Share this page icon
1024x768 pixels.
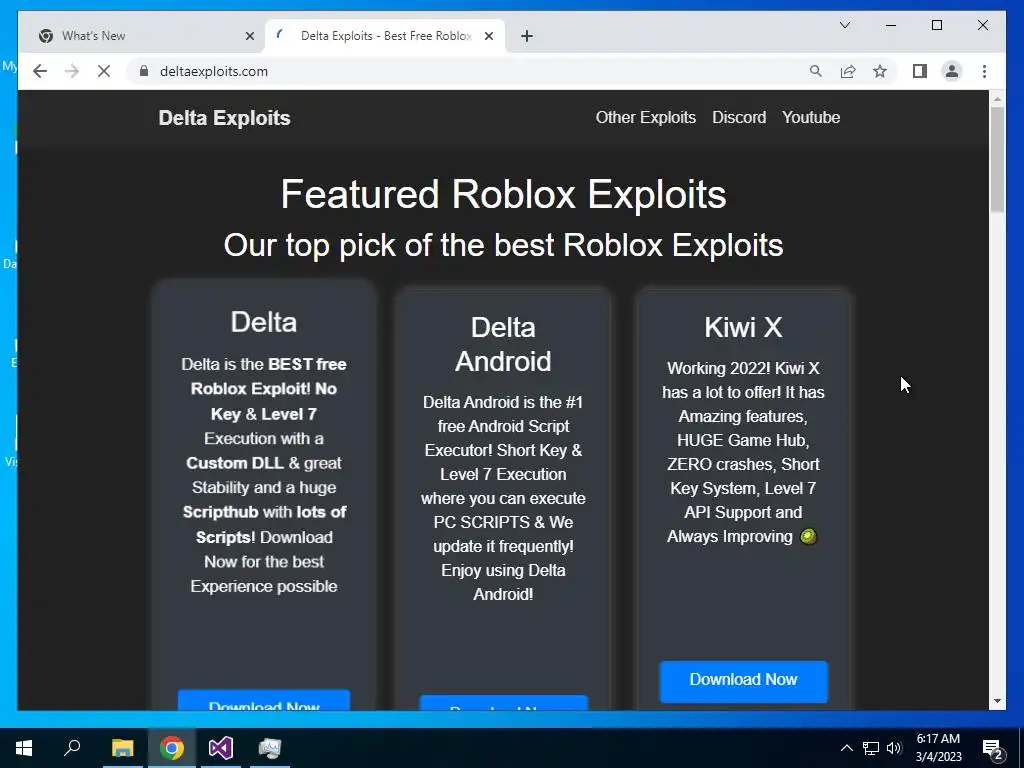coord(848,71)
